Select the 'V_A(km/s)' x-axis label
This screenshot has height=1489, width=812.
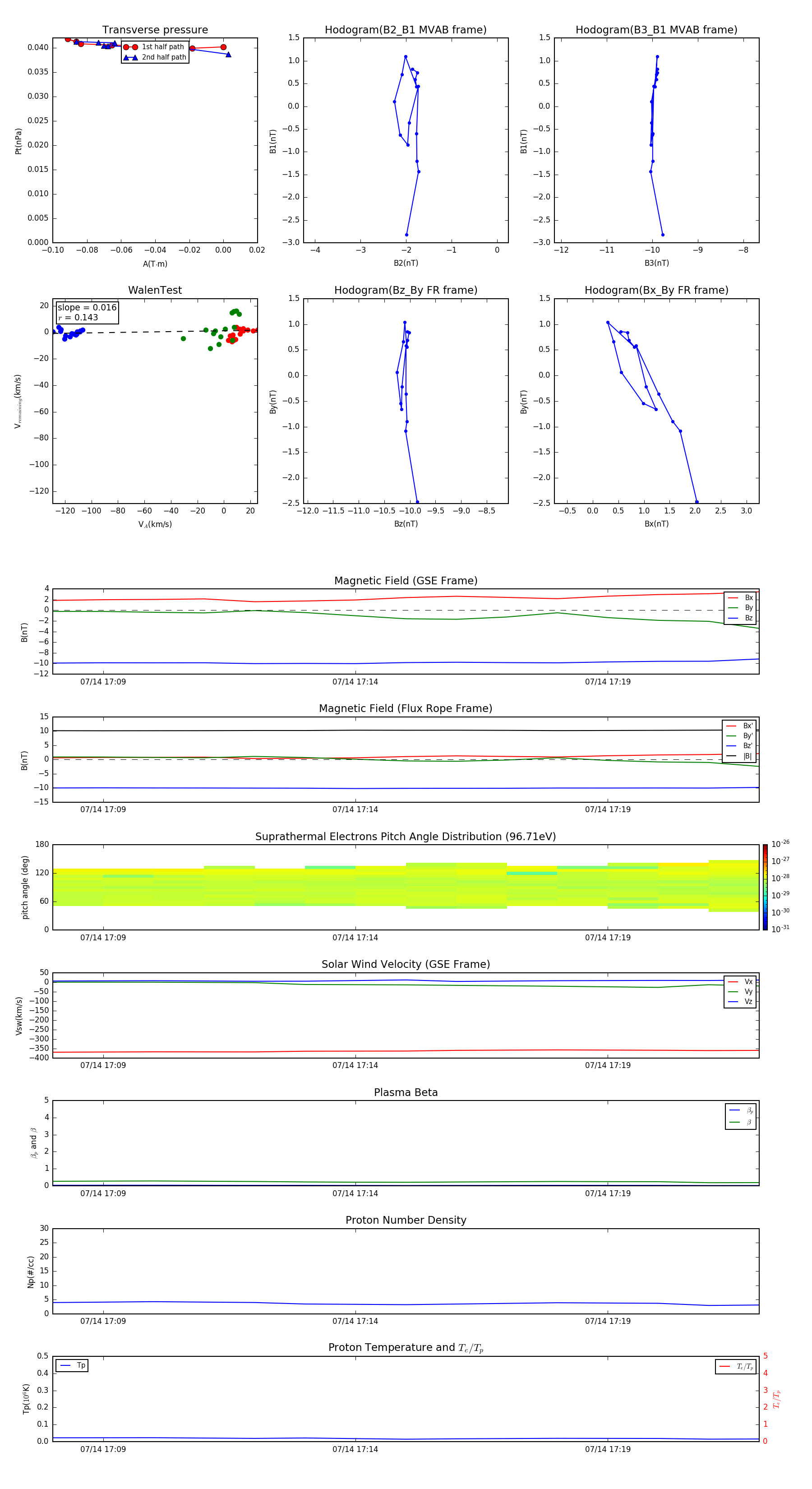click(x=155, y=525)
